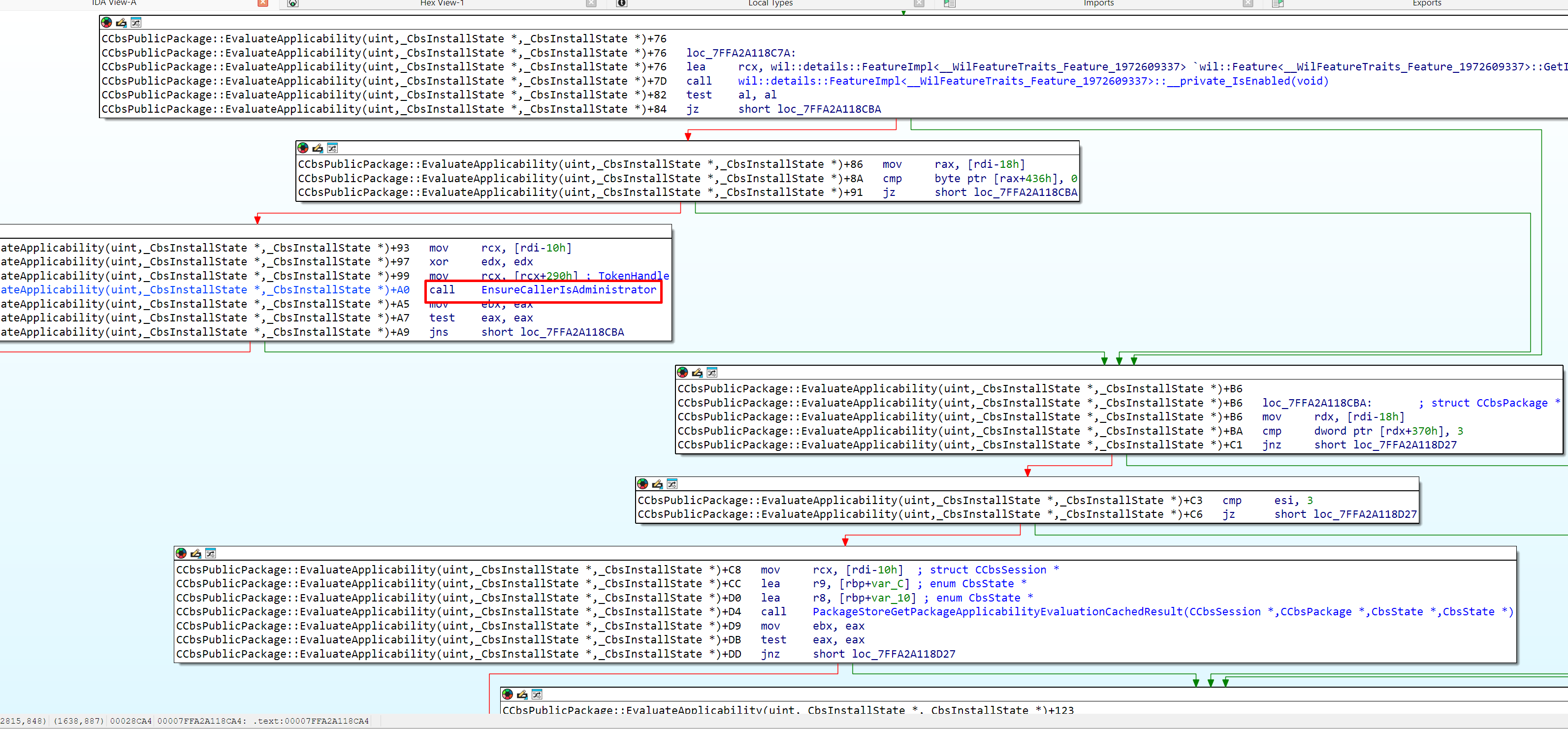
Task: Jump to loc_7FFA2A118D27 in the +C6 jz line
Action: click(x=1365, y=514)
